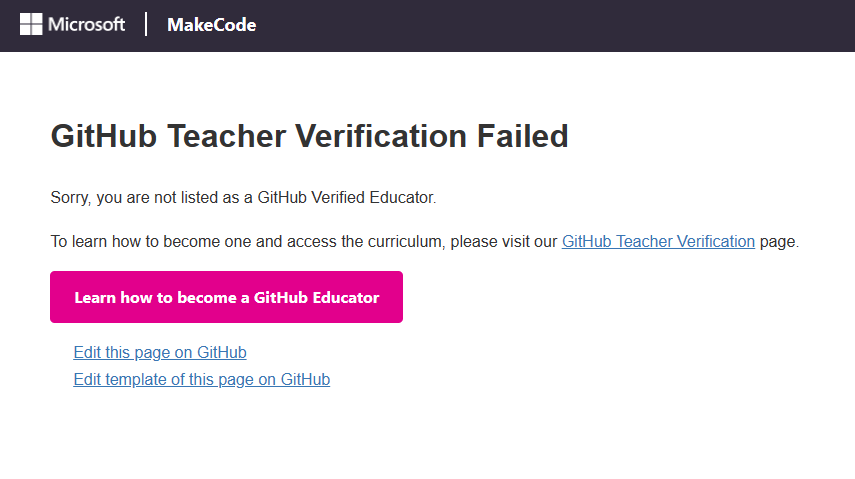This screenshot has width=855, height=479.
Task: Click the word Failed in the heading
Action: coord(522,136)
